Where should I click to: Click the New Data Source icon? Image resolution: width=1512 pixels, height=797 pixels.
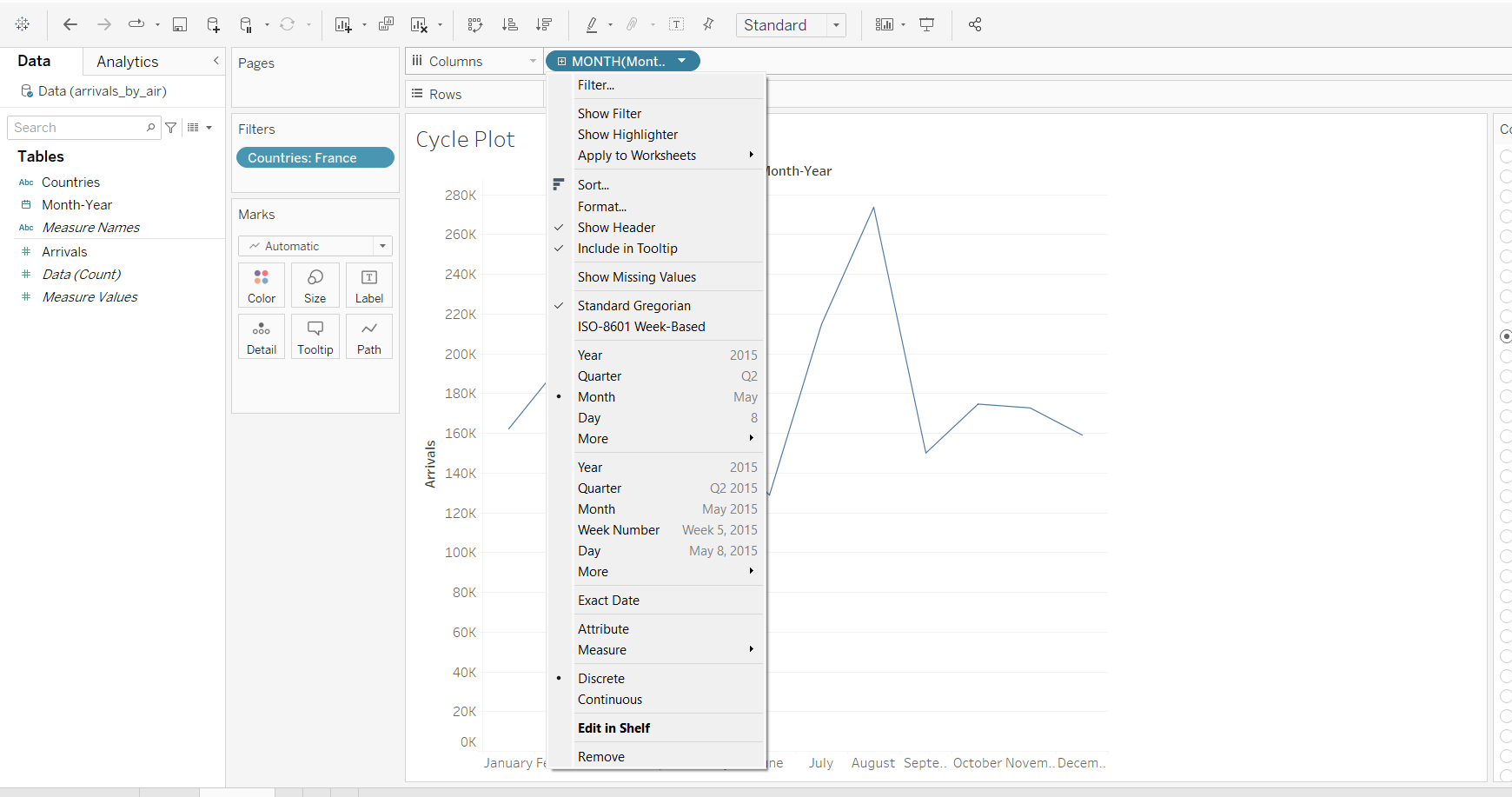[x=213, y=24]
